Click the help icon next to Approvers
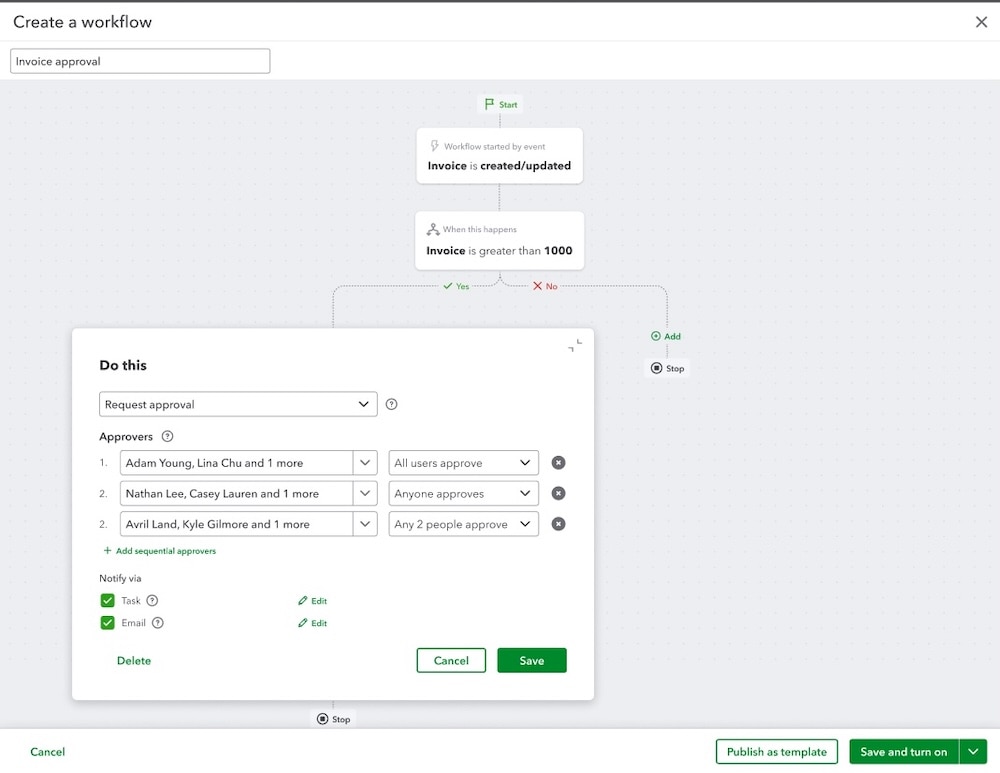1000x773 pixels. pos(166,437)
